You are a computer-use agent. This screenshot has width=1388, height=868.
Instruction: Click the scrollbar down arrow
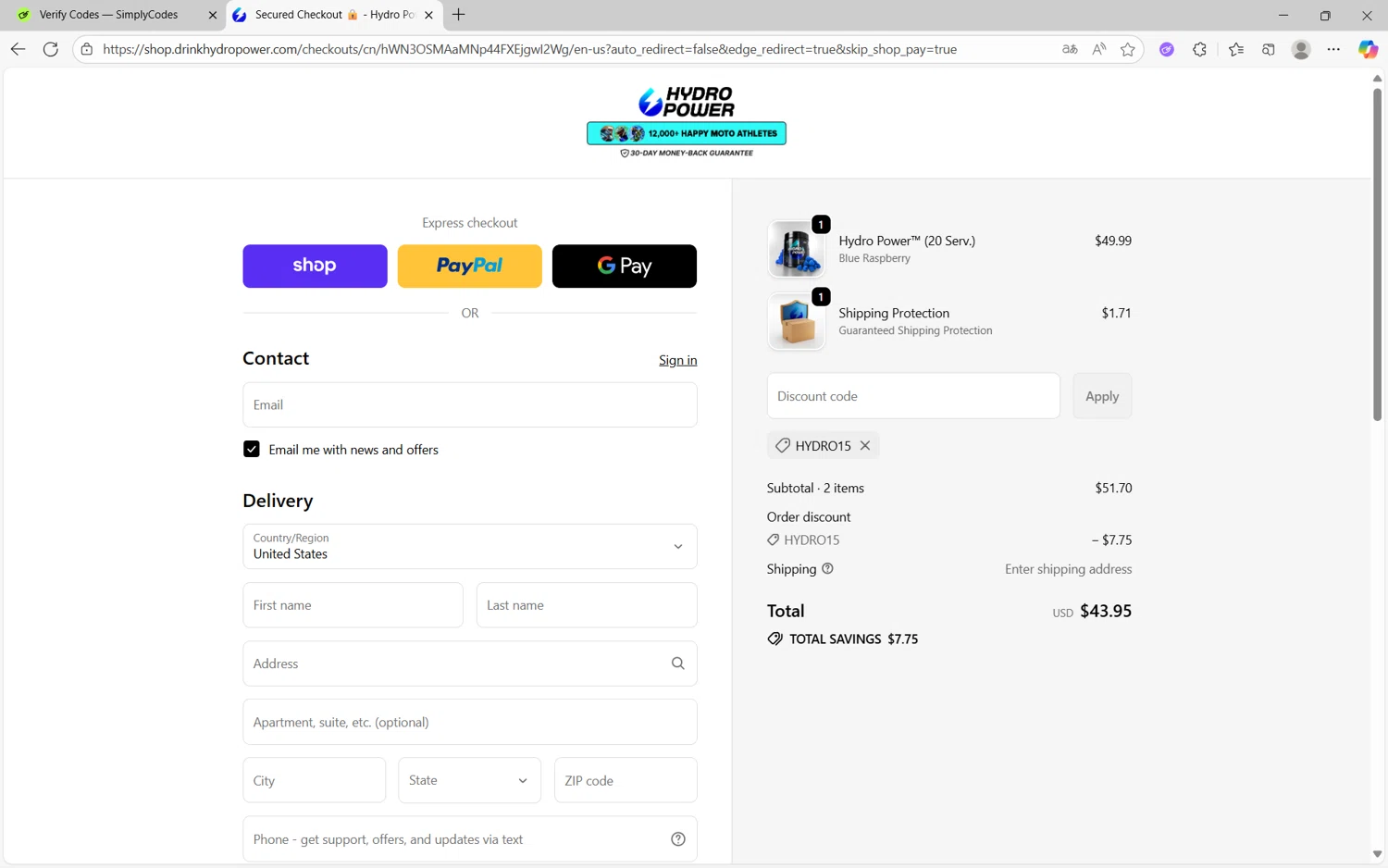click(1377, 854)
